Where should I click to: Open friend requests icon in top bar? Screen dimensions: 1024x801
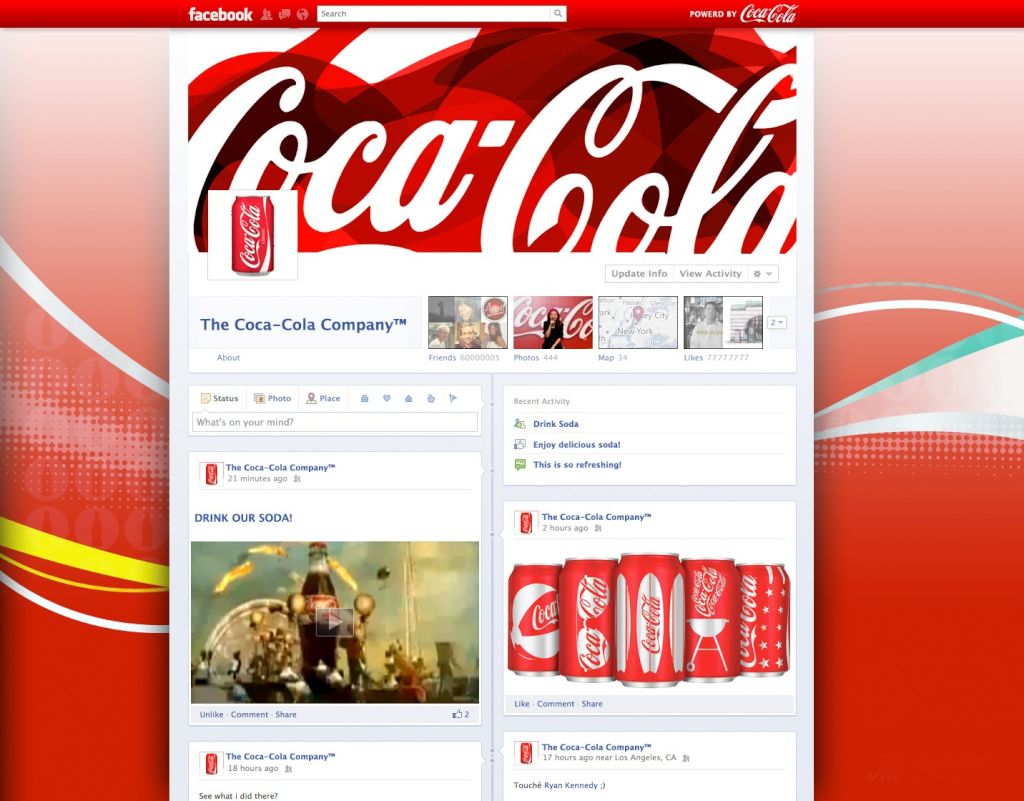(266, 14)
